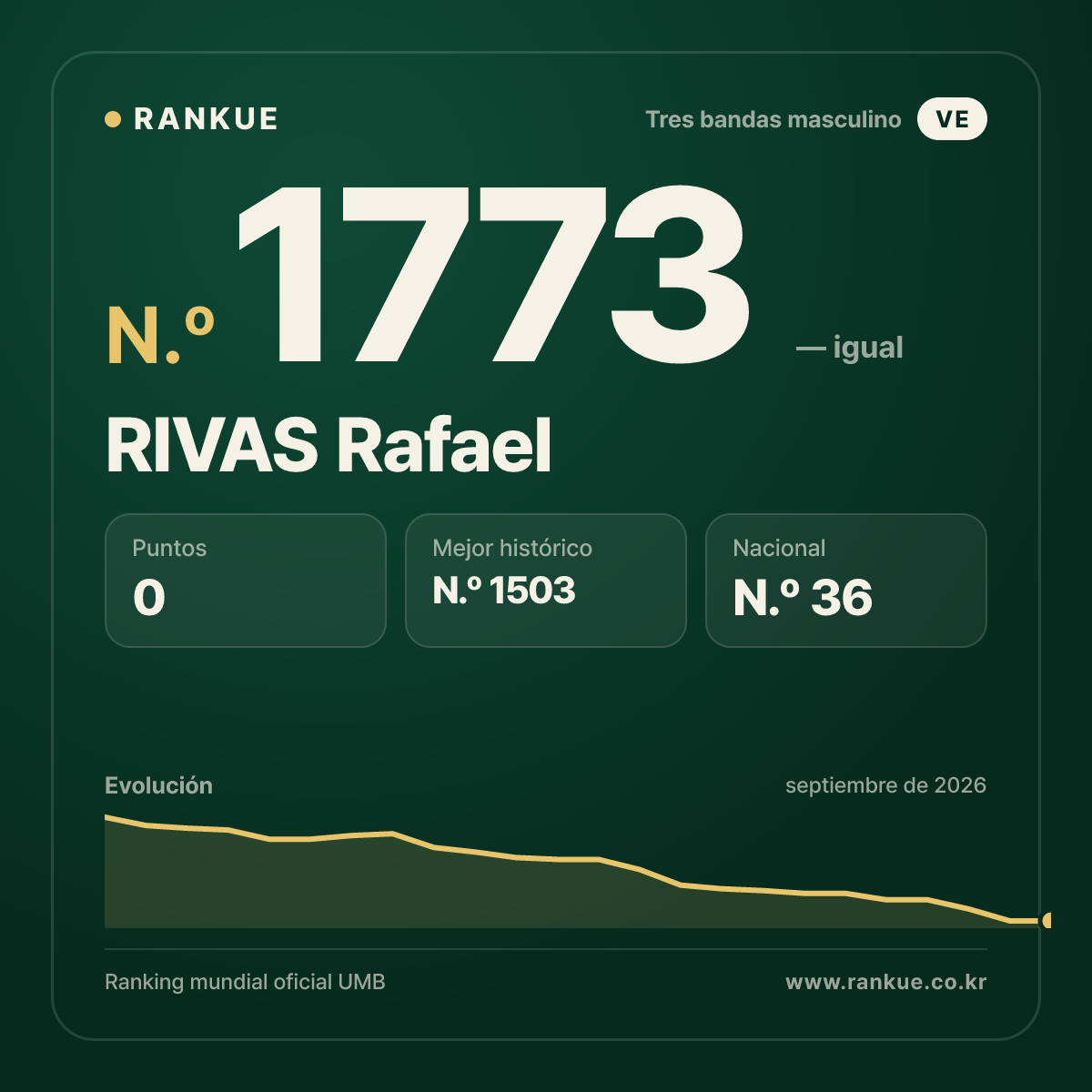The image size is (1092, 1092).
Task: Click the 'Ranking mundial oficial UMB' footer text
Action: tap(245, 982)
